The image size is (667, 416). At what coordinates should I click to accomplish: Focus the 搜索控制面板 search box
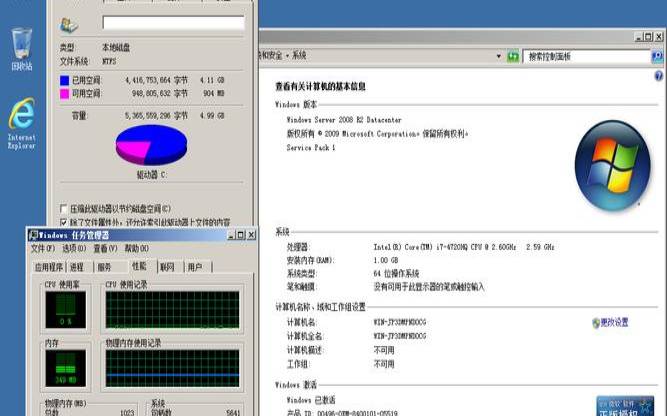[587, 56]
